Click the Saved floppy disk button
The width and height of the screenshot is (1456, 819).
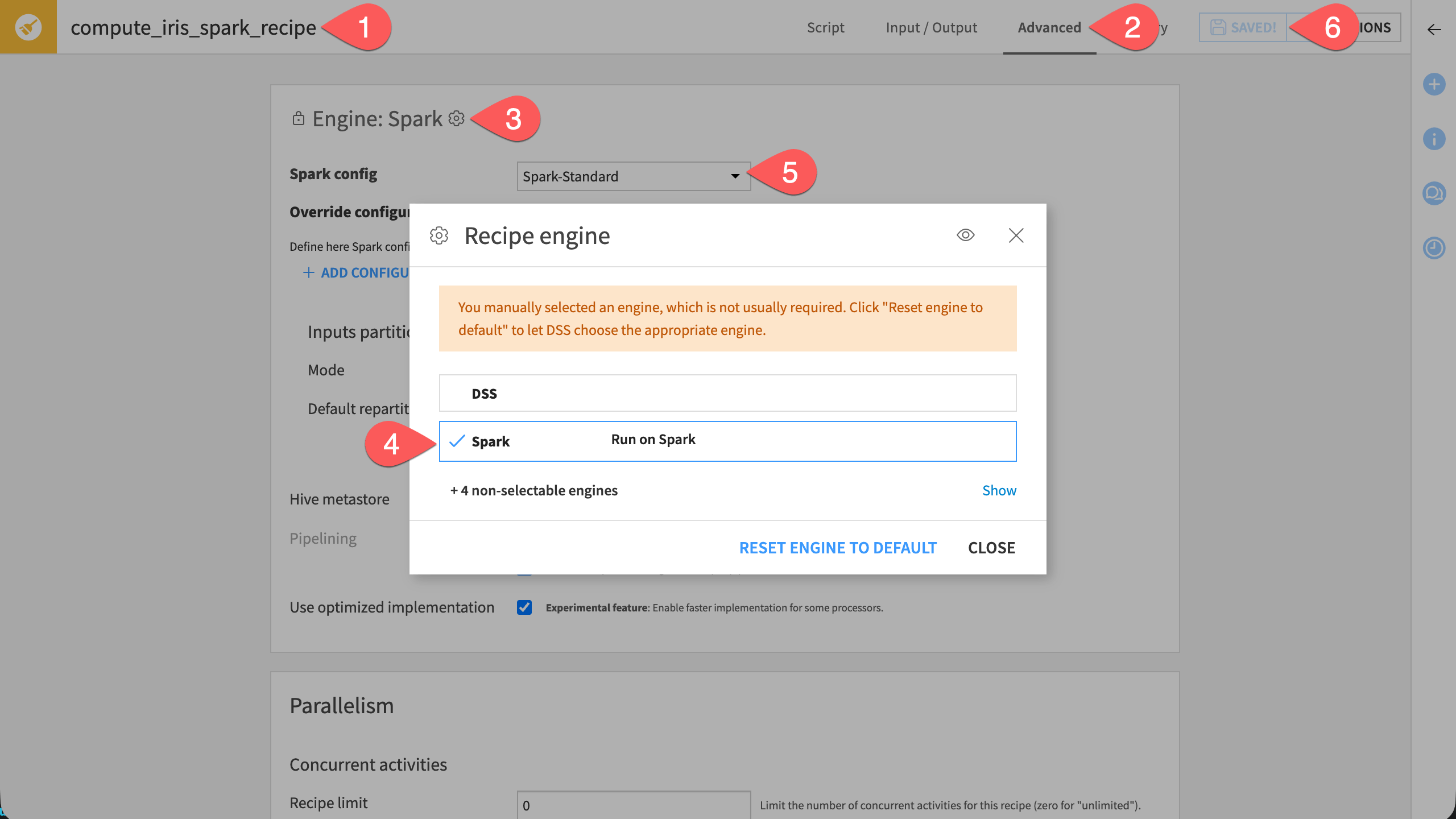[x=1243, y=27]
